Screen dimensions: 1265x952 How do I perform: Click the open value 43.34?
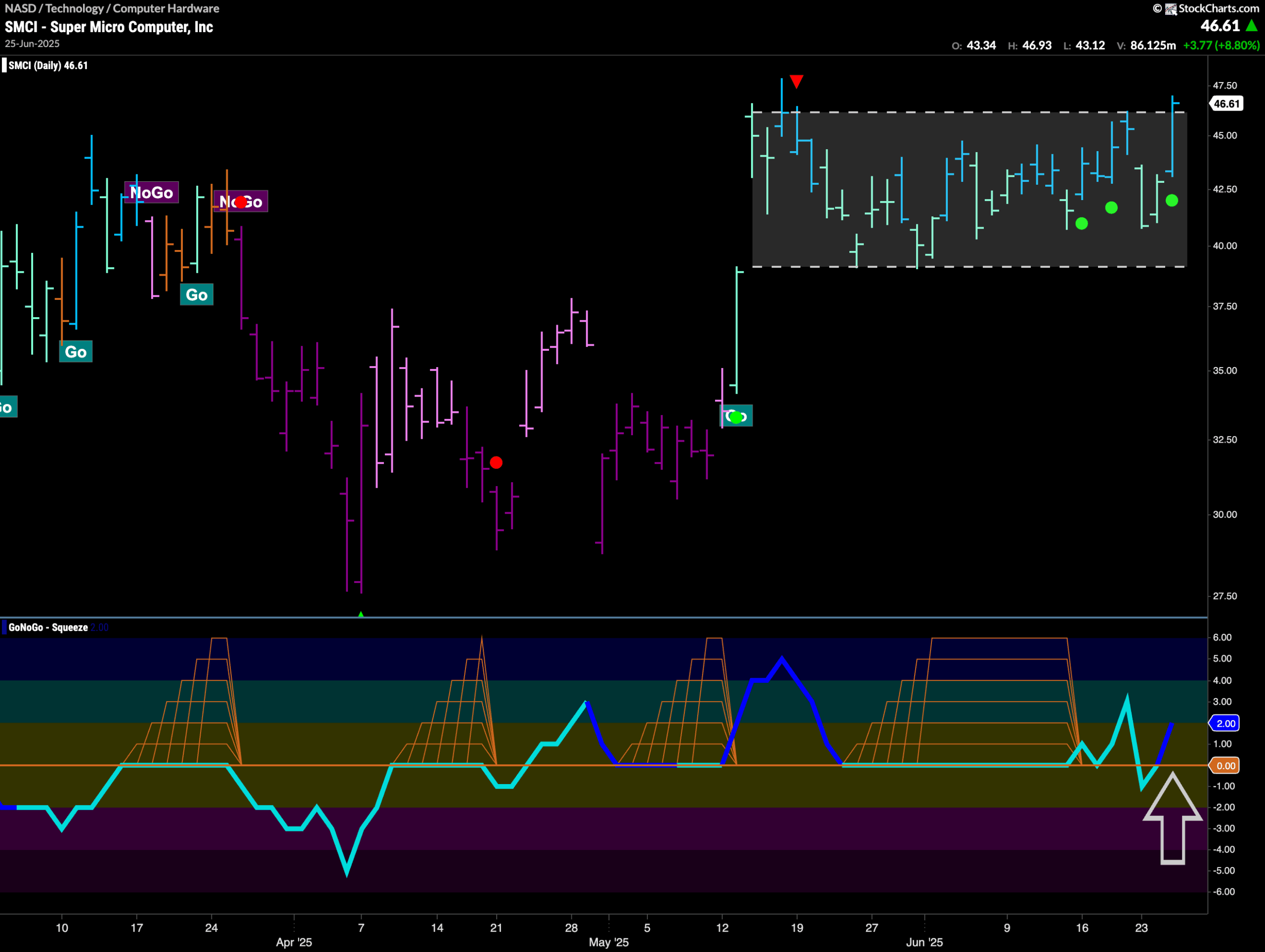[981, 45]
